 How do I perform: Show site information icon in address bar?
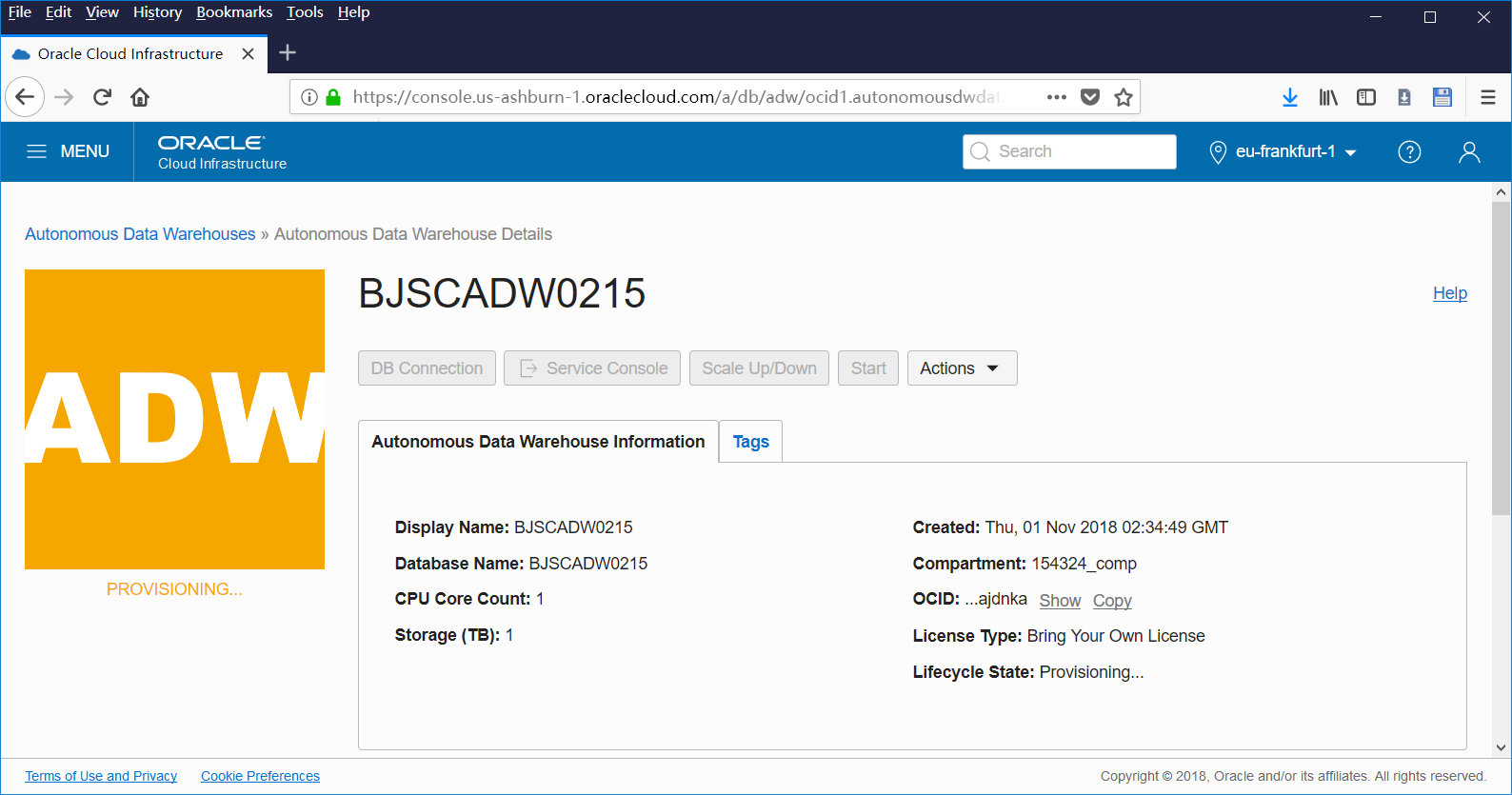pyautogui.click(x=309, y=97)
